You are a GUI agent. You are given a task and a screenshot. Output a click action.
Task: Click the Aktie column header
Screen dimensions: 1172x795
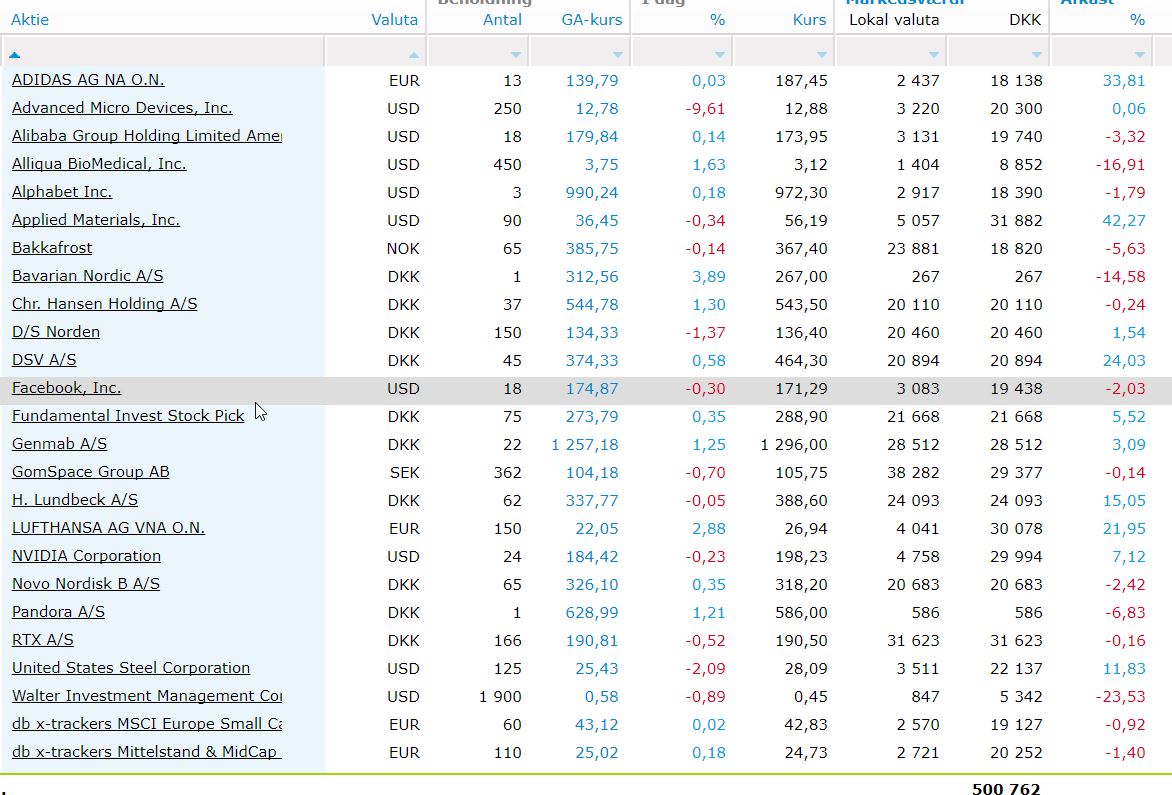pyautogui.click(x=30, y=20)
